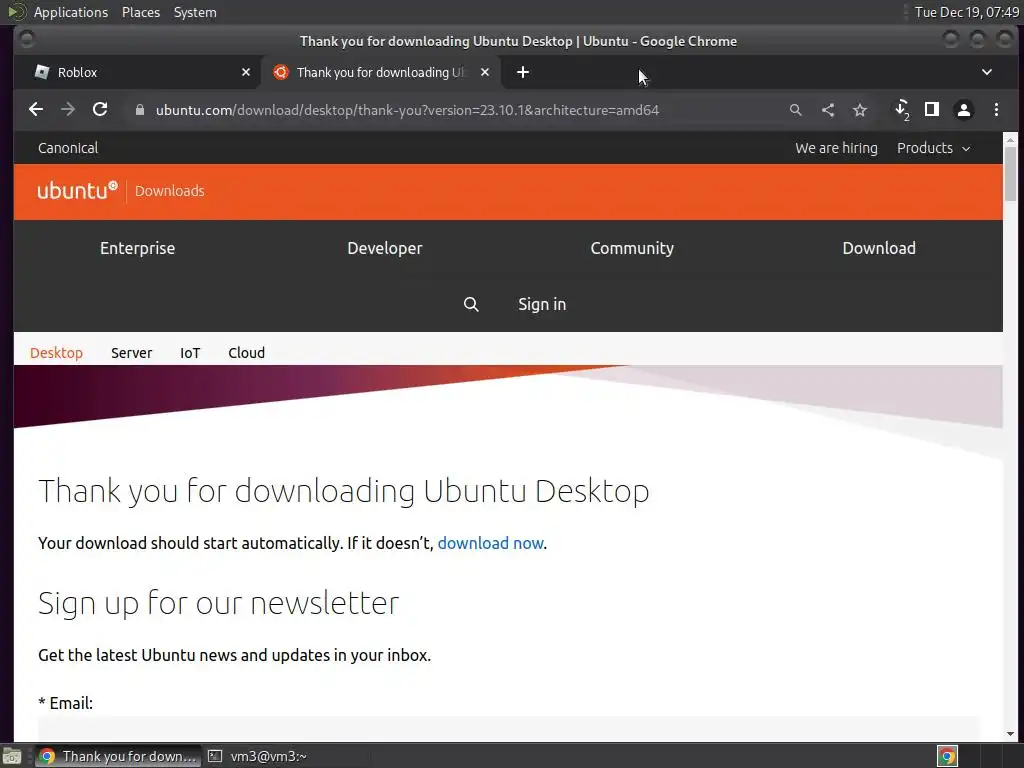This screenshot has height=768, width=1024.
Task: Click the scrollbar up arrow
Action: click(1010, 139)
